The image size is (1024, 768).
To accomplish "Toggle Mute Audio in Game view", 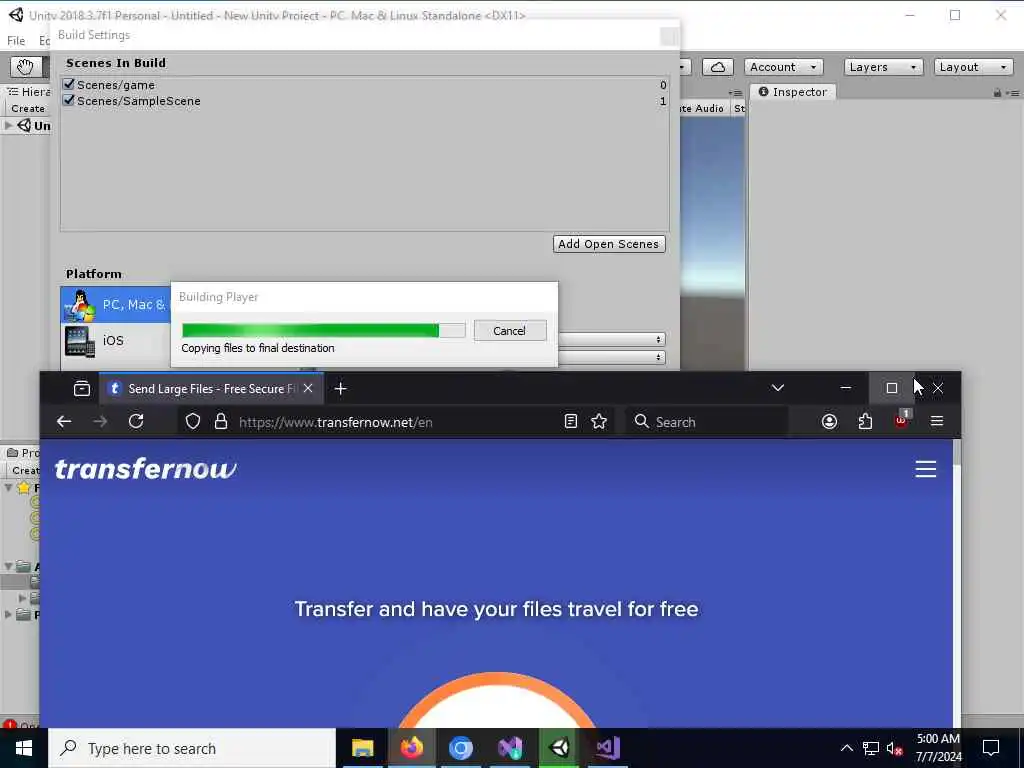I will 702,108.
